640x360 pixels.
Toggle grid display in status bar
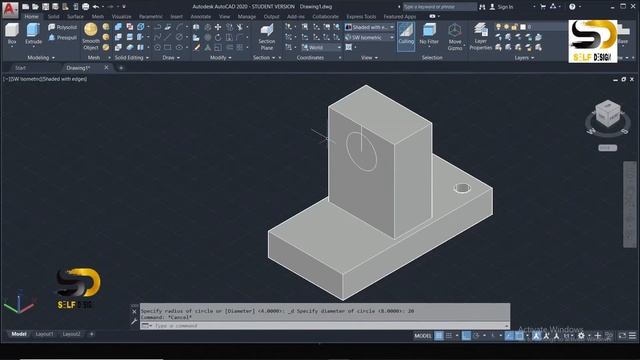coord(439,336)
